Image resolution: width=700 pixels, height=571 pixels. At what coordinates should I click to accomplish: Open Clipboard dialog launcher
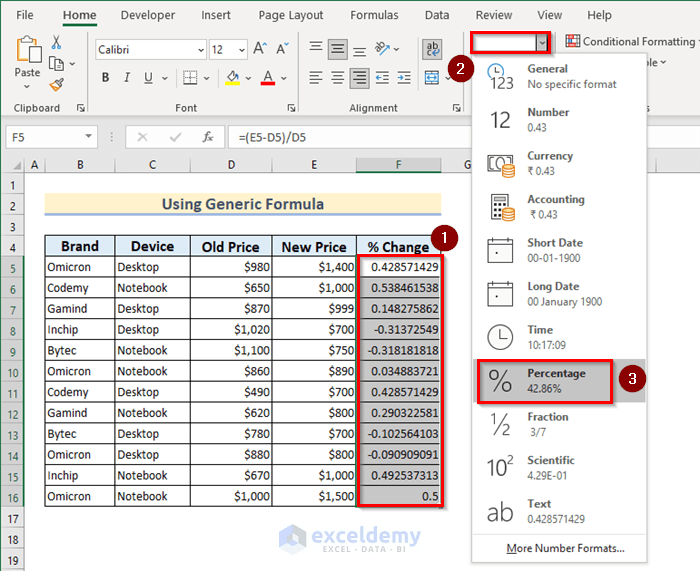tap(81, 108)
